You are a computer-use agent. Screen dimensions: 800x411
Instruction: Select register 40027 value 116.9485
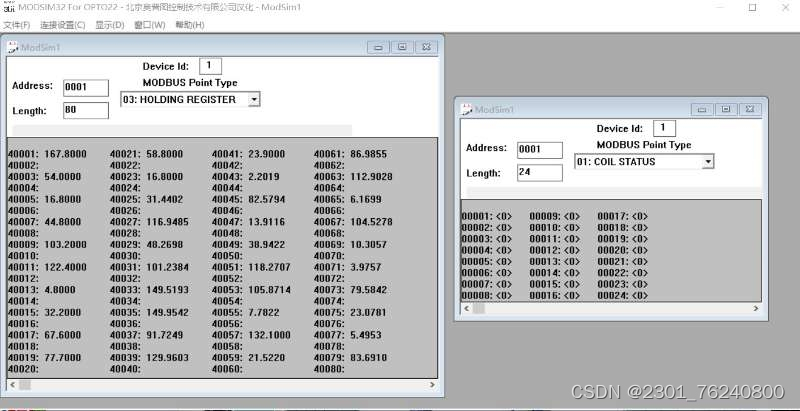[x=167, y=222]
